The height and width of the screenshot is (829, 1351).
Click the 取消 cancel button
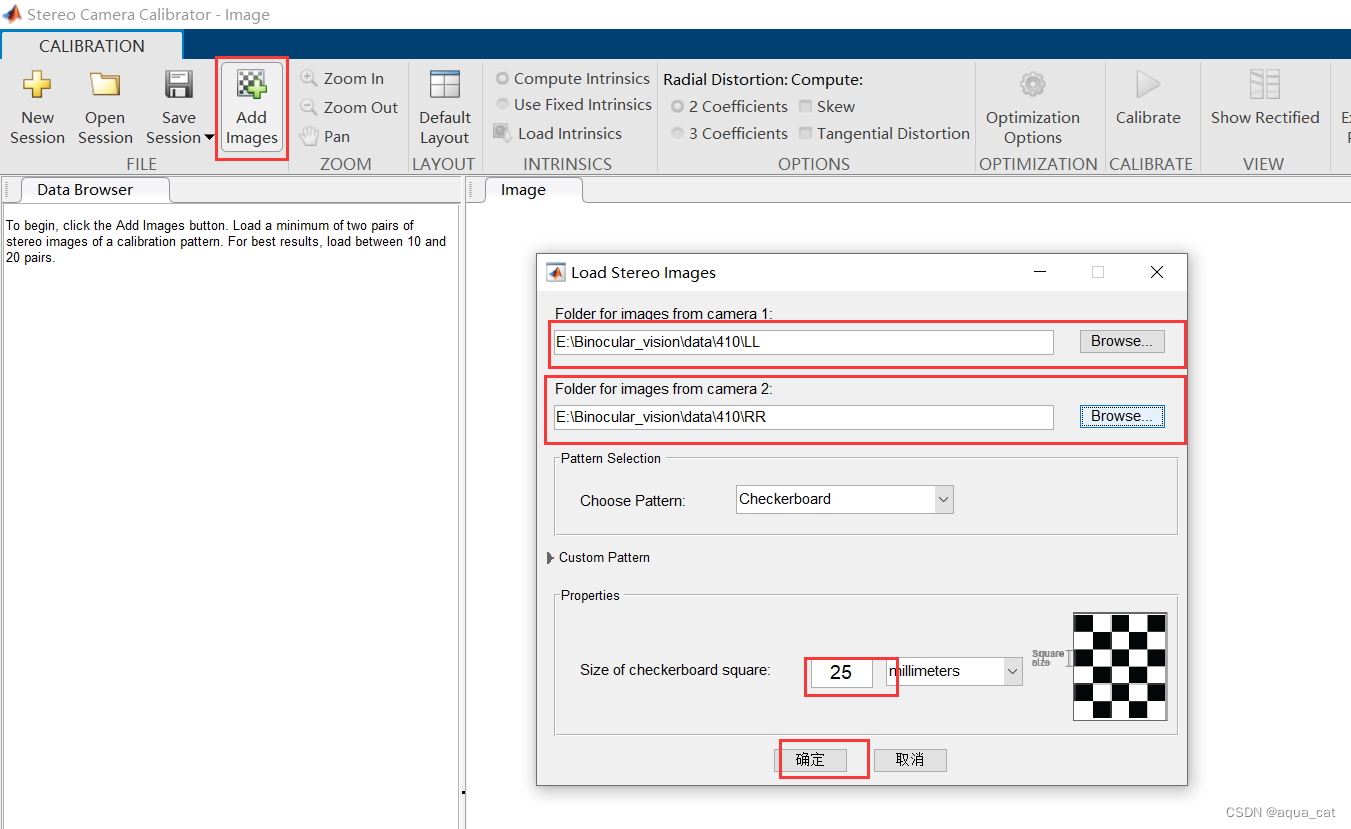coord(910,760)
